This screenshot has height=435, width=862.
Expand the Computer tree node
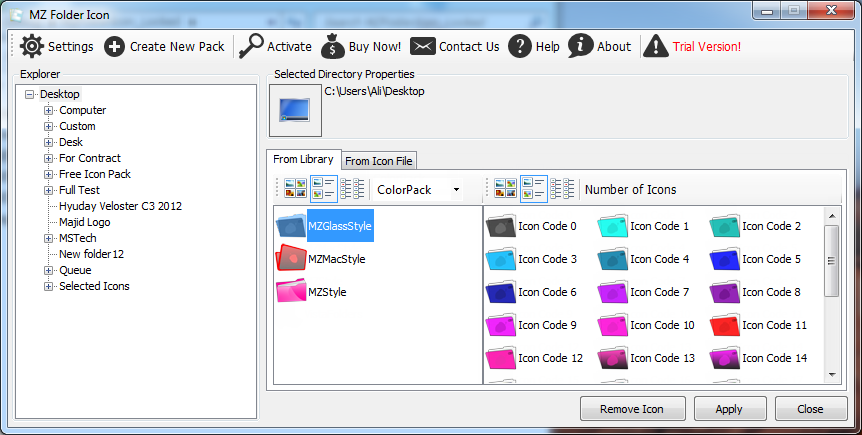pos(49,111)
